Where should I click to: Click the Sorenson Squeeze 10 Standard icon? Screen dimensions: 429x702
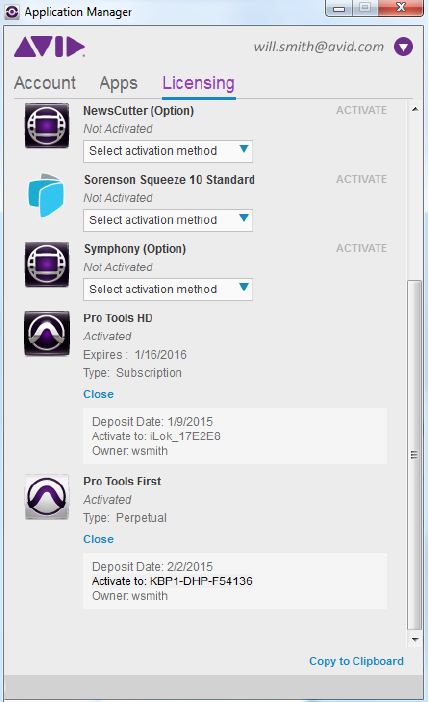click(x=46, y=195)
